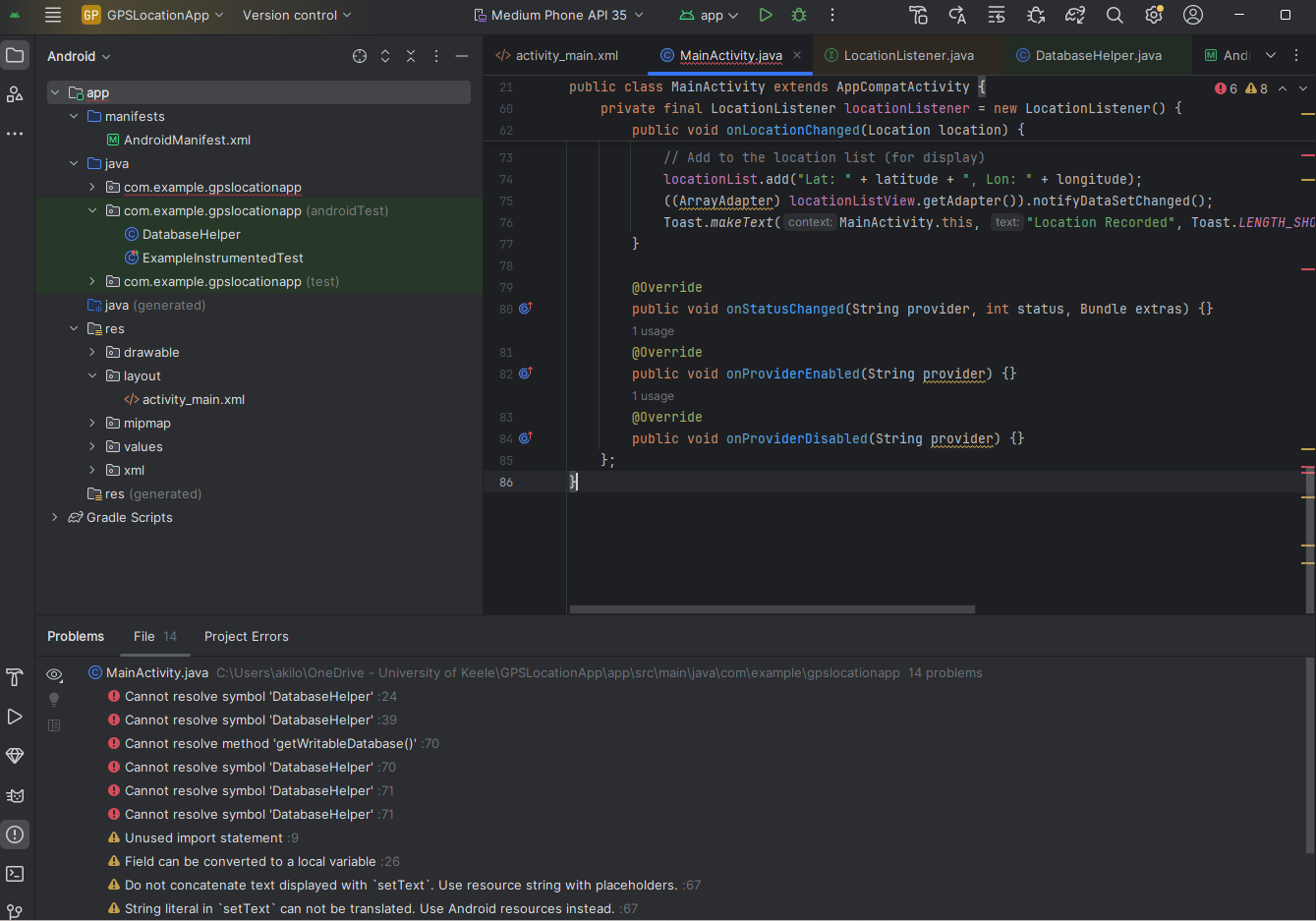Screen dimensions: 1316x921
Task: Open the Logcat tool window
Action: 15,795
